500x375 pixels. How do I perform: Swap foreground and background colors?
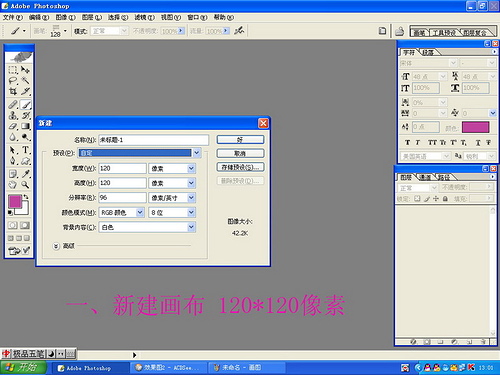coord(26,197)
